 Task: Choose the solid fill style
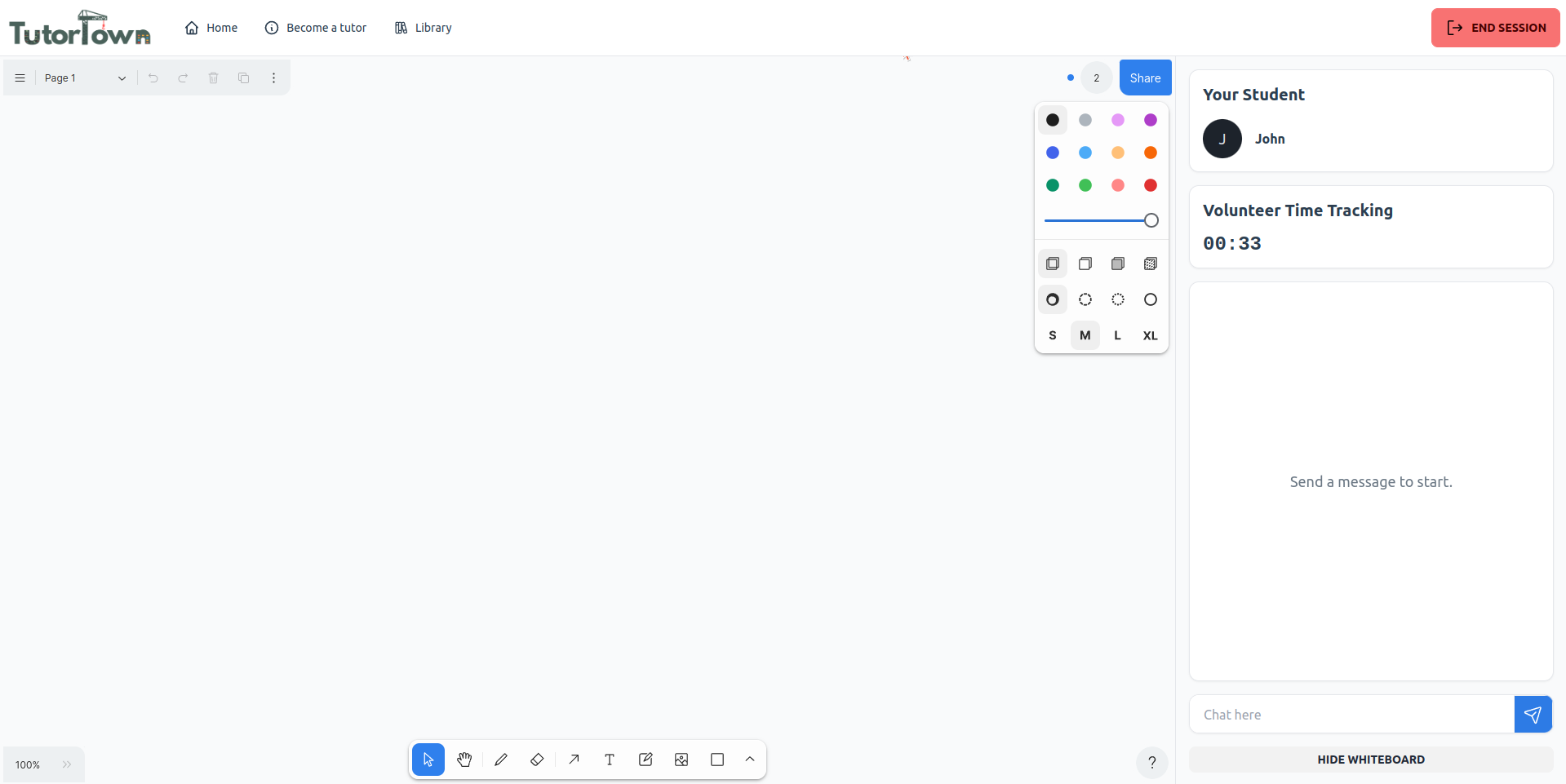(x=1118, y=264)
